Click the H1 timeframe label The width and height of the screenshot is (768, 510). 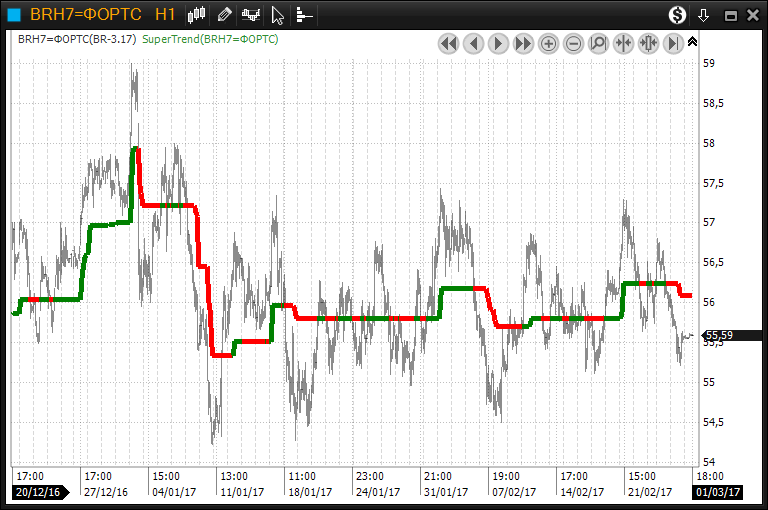[x=165, y=15]
